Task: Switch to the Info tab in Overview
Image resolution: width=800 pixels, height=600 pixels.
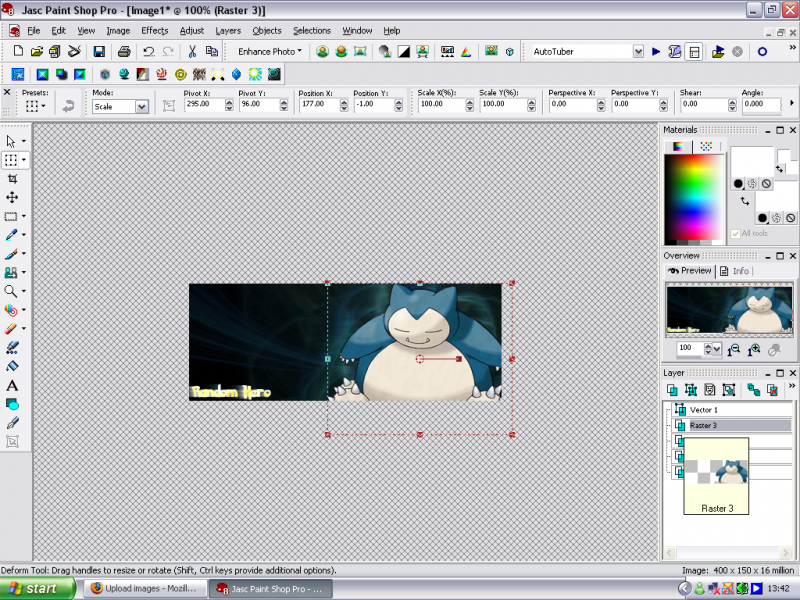Action: (x=735, y=271)
